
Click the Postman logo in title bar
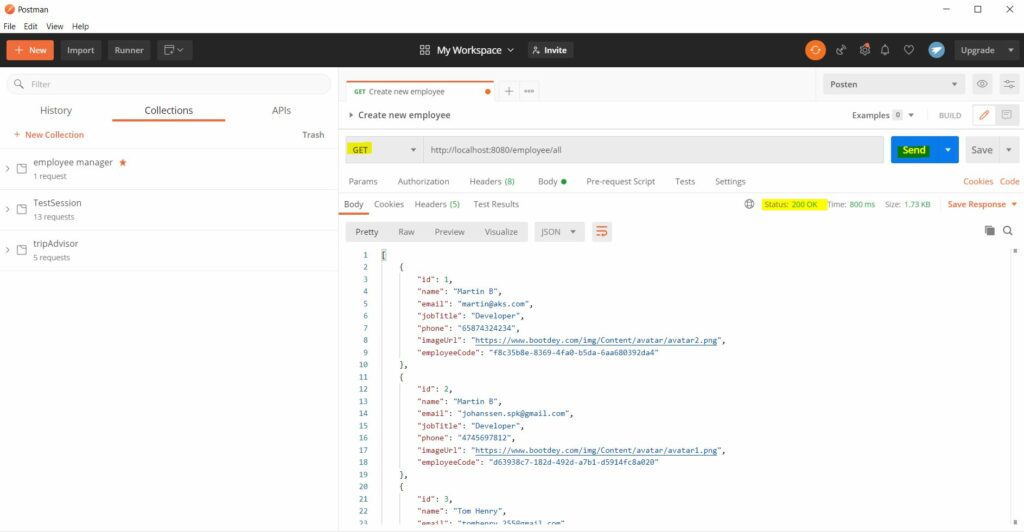10,9
